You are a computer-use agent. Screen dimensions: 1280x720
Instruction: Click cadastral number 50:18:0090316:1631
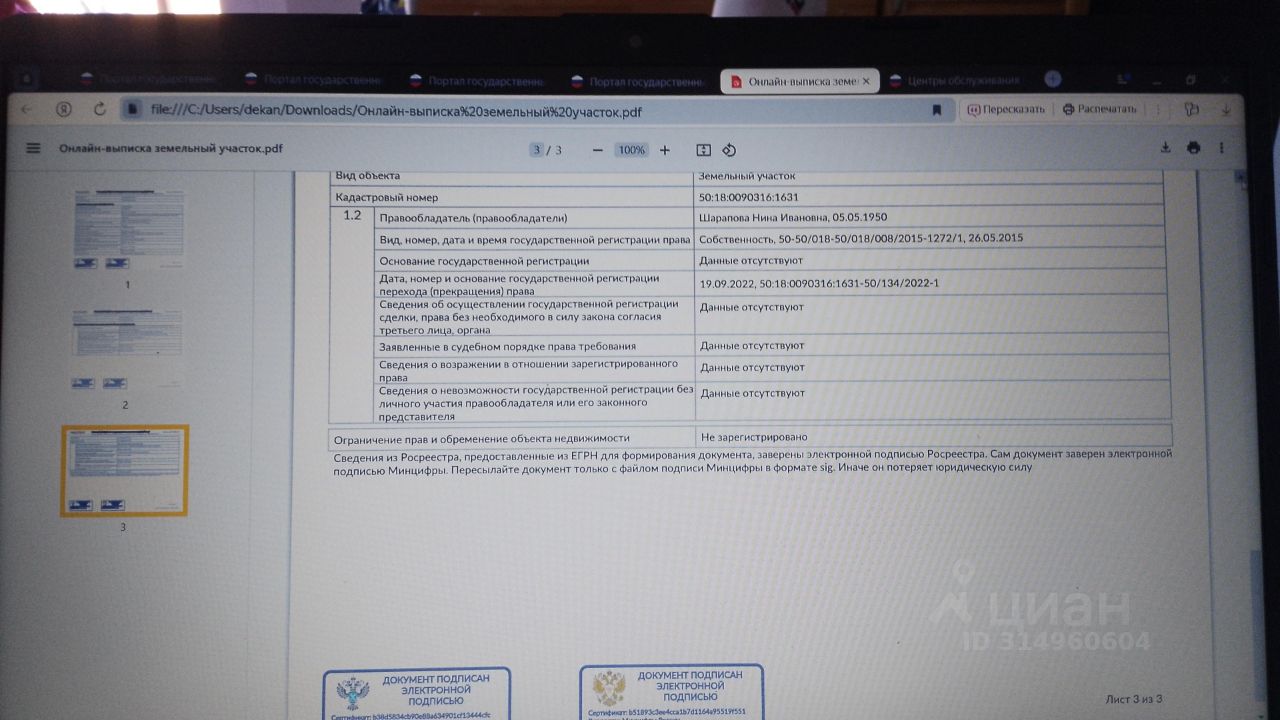click(x=749, y=197)
